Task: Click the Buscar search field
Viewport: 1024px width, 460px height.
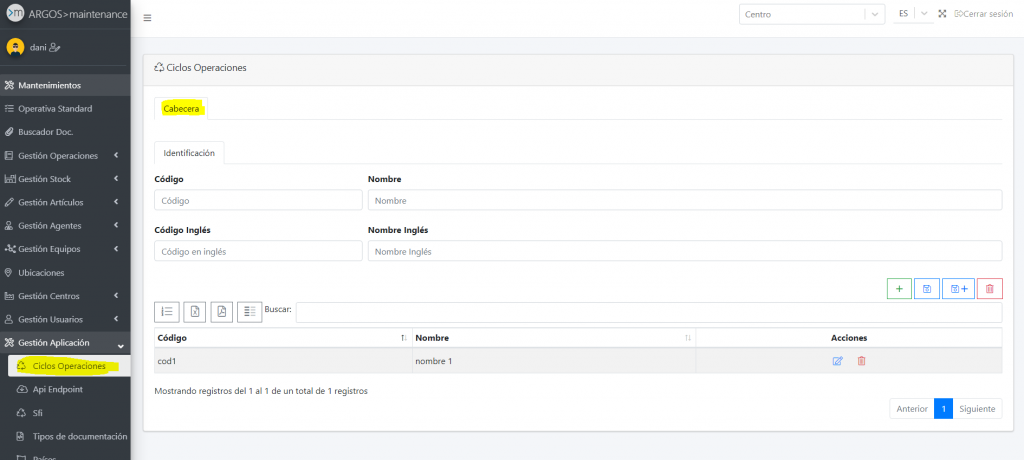Action: click(648, 311)
